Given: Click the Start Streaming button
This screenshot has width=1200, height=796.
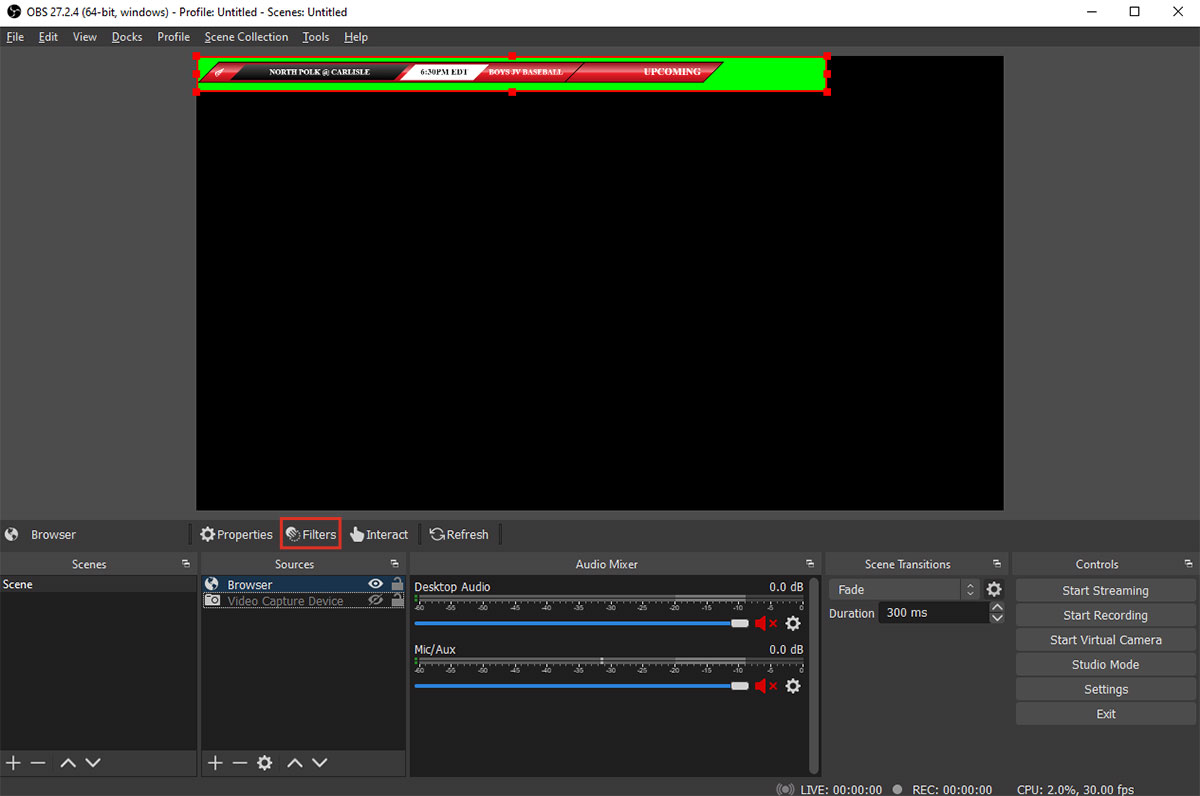Looking at the screenshot, I should 1105,590.
